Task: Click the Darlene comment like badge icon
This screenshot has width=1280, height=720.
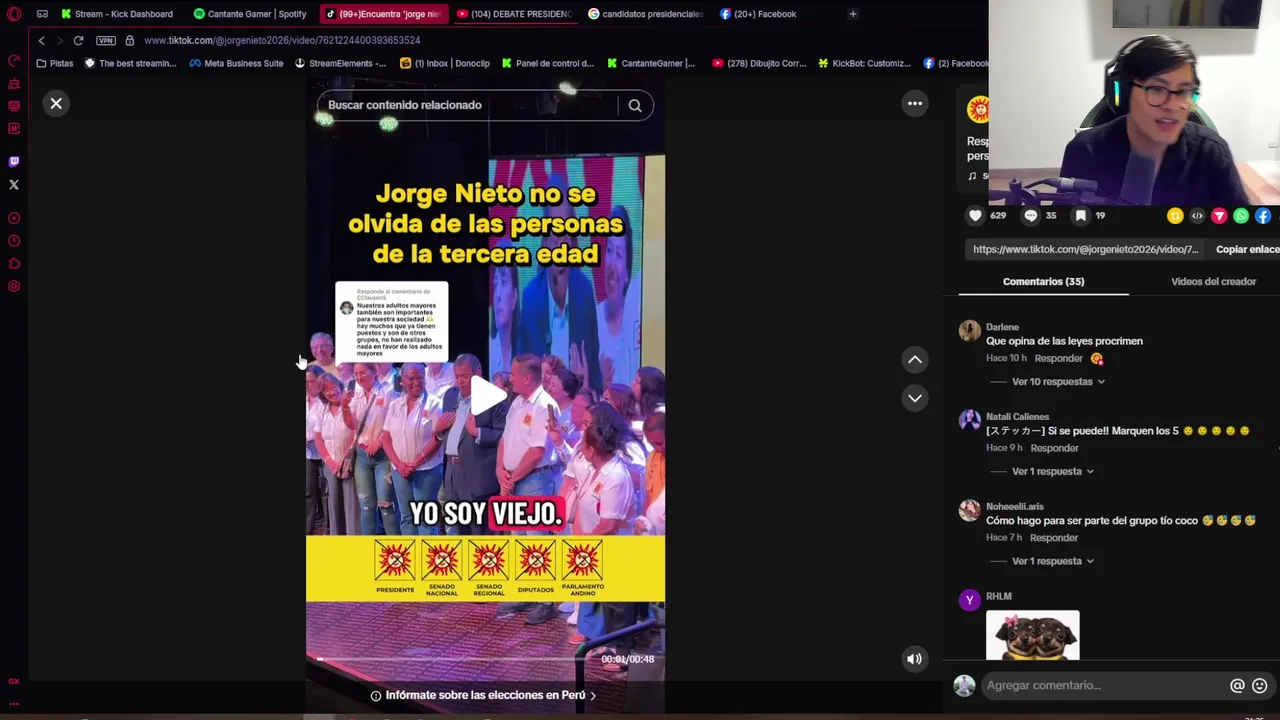Action: (1097, 358)
